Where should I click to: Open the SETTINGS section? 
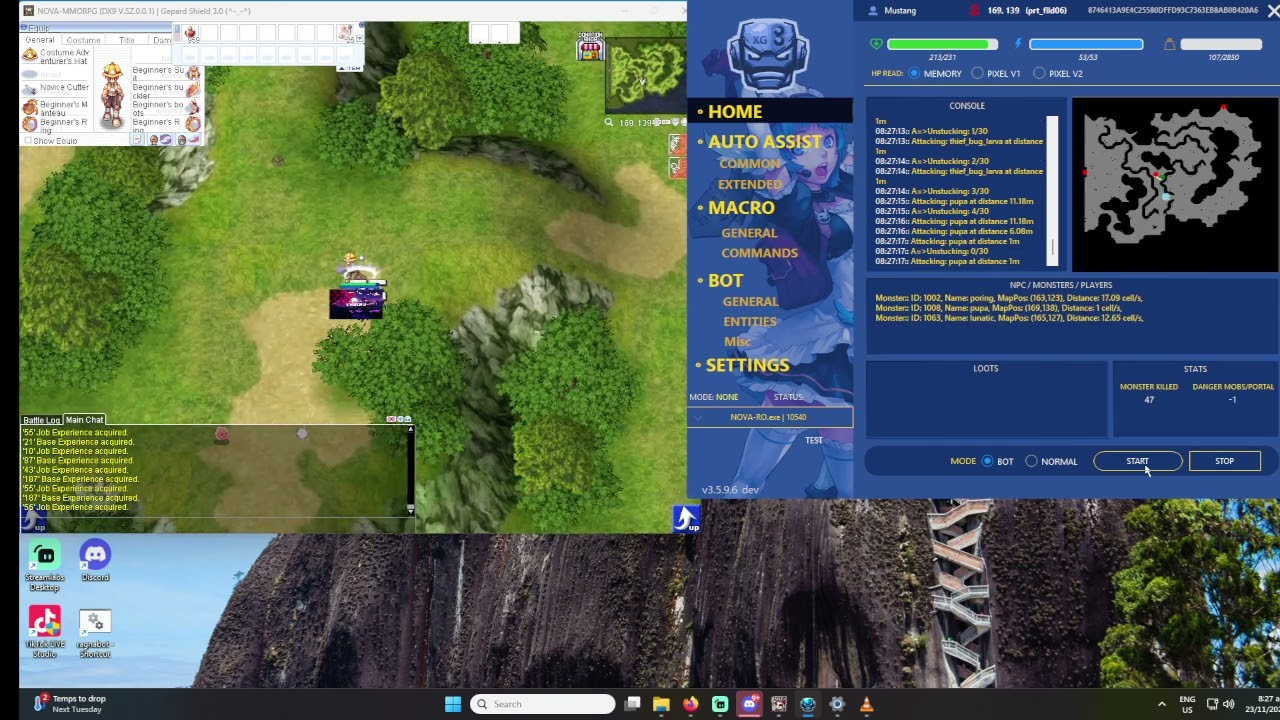tap(747, 365)
